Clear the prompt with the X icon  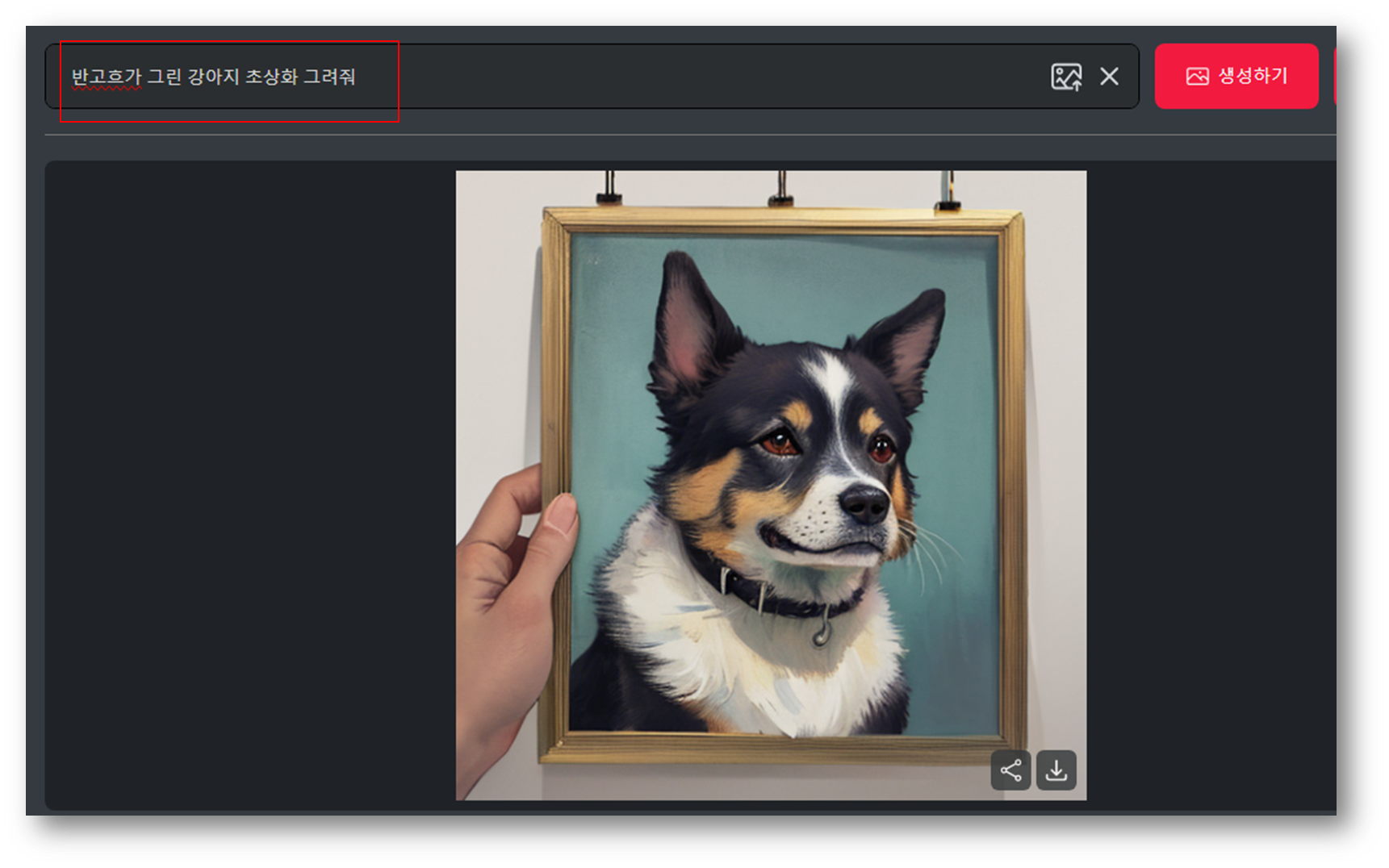pyautogui.click(x=1110, y=77)
